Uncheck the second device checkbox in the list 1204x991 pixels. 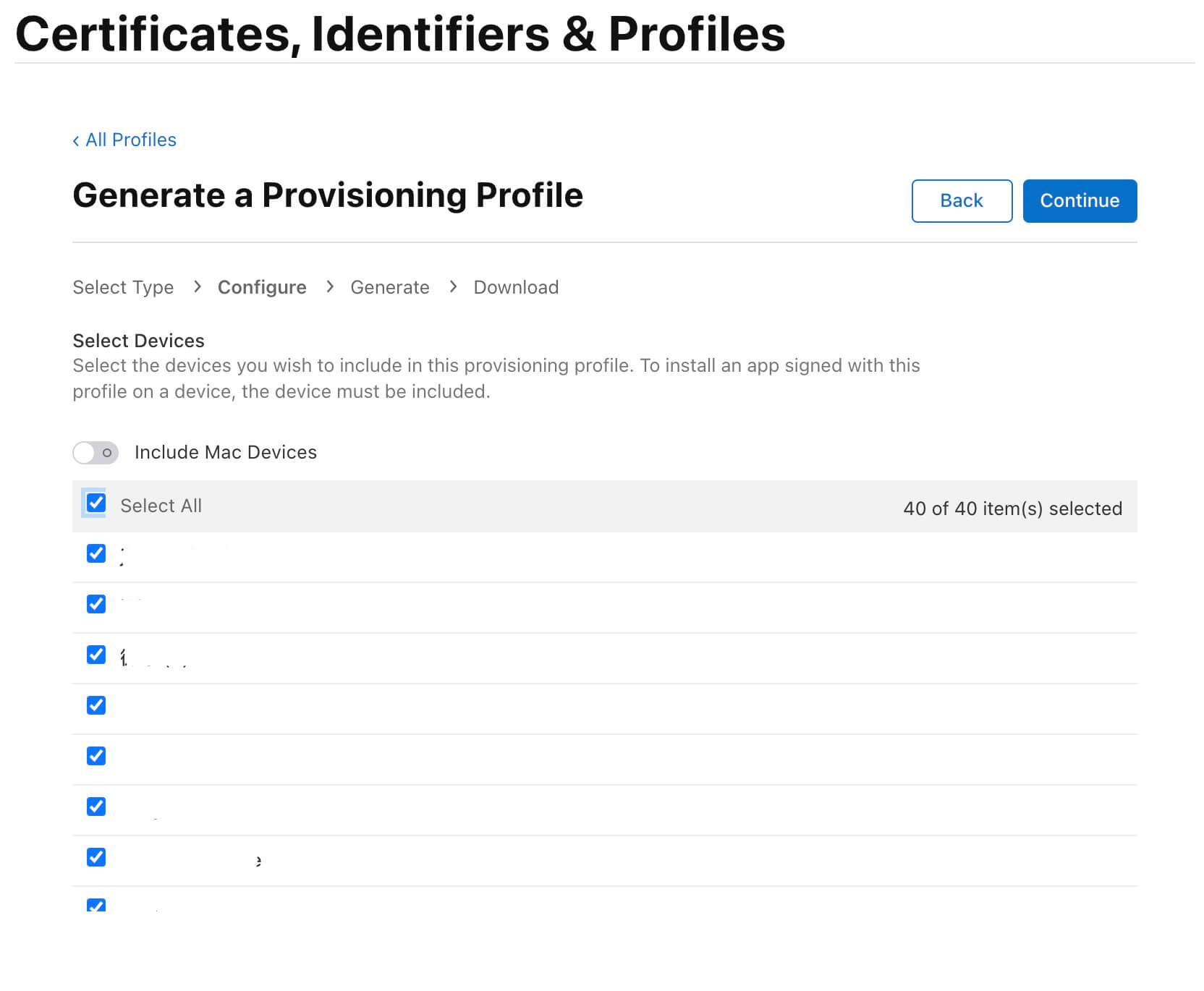pos(96,605)
